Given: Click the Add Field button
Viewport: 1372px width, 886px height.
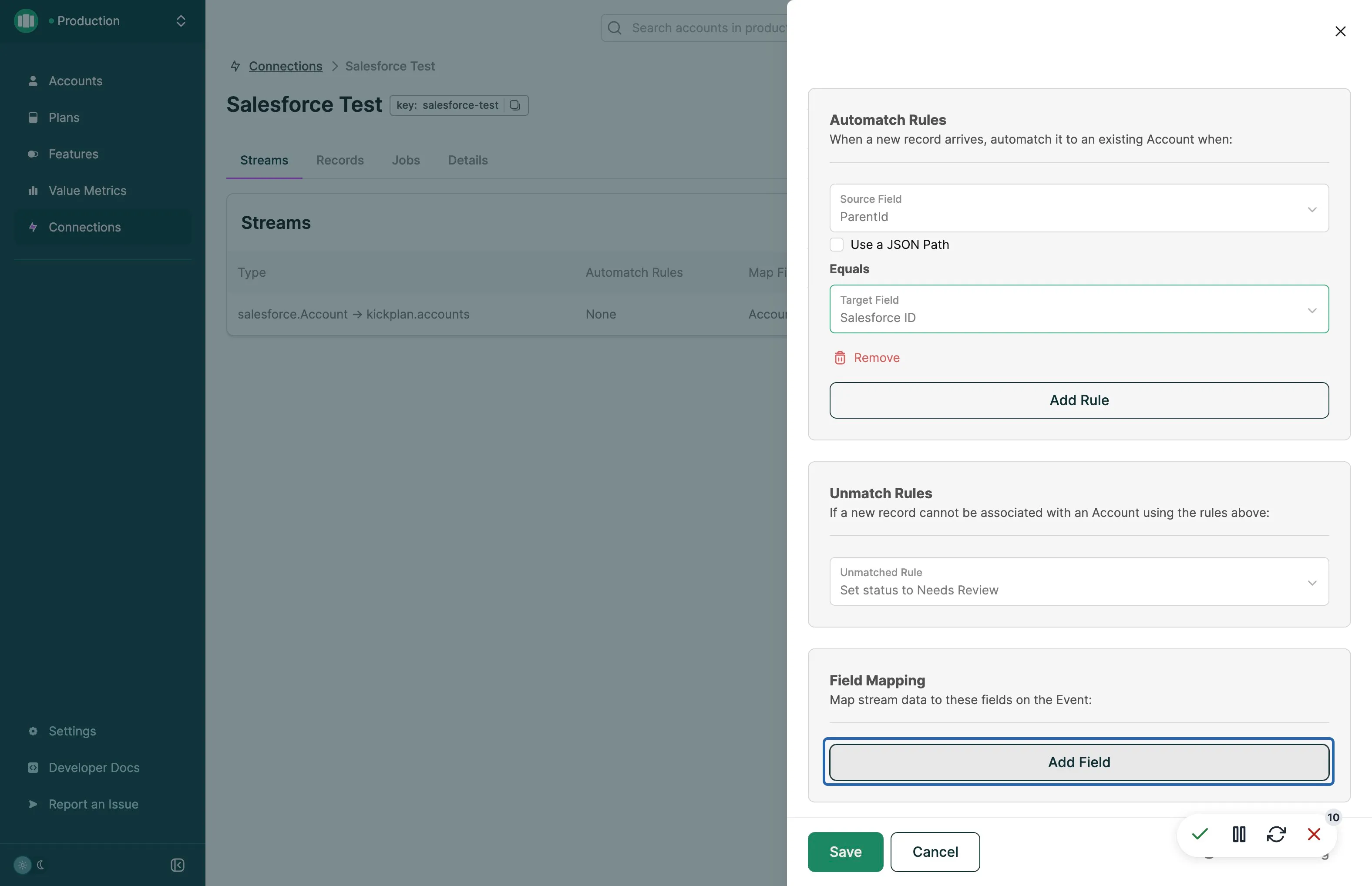Looking at the screenshot, I should tap(1079, 762).
